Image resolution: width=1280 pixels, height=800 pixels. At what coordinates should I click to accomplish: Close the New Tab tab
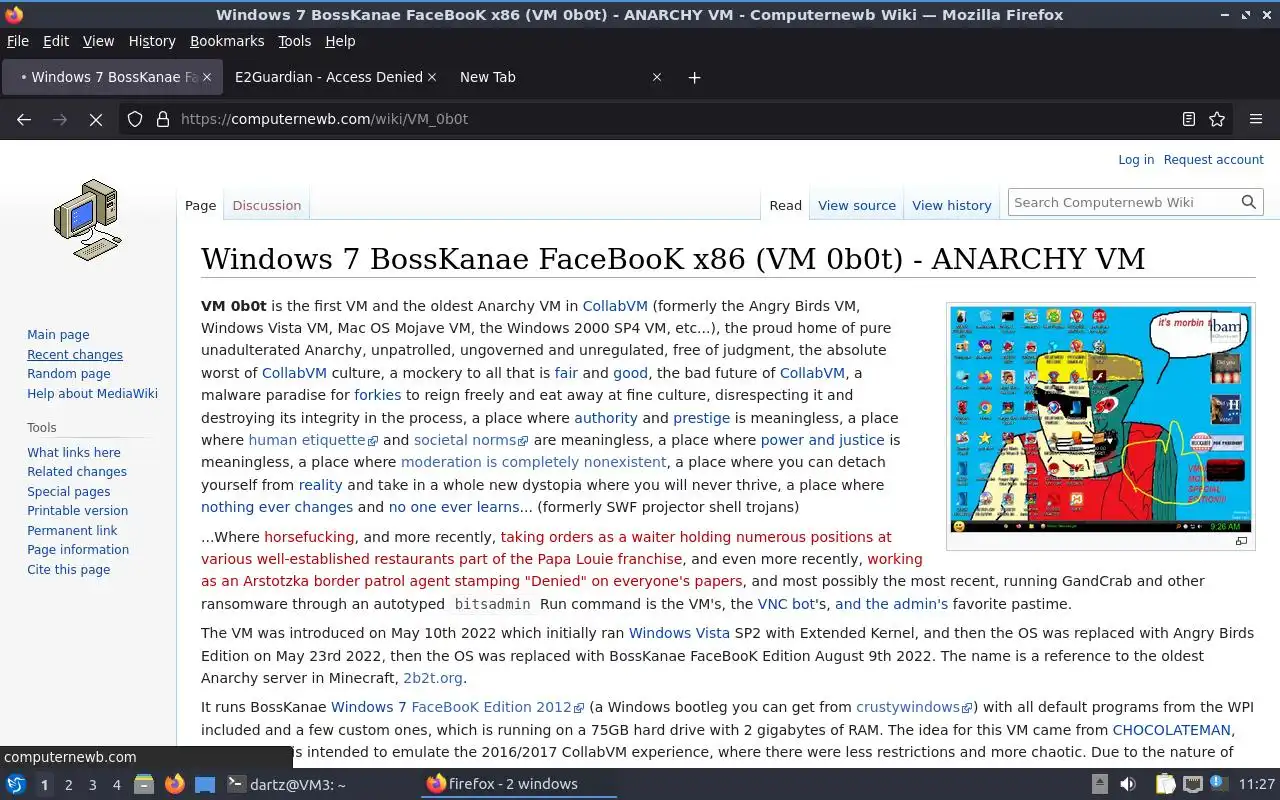(657, 77)
